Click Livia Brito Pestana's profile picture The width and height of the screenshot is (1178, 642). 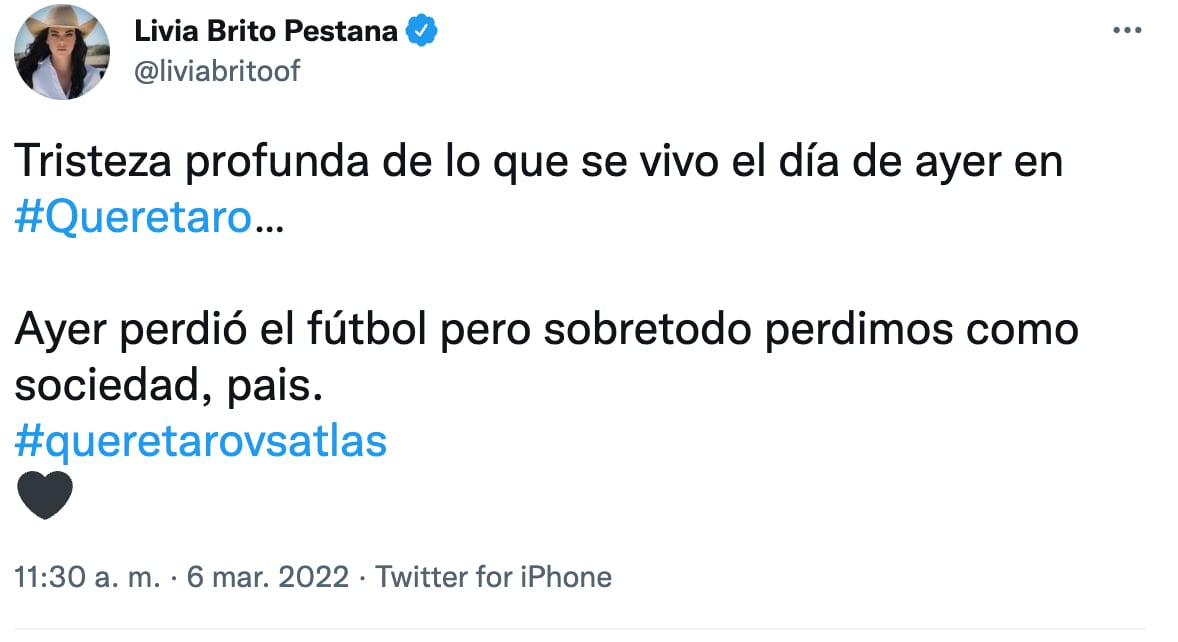point(61,52)
